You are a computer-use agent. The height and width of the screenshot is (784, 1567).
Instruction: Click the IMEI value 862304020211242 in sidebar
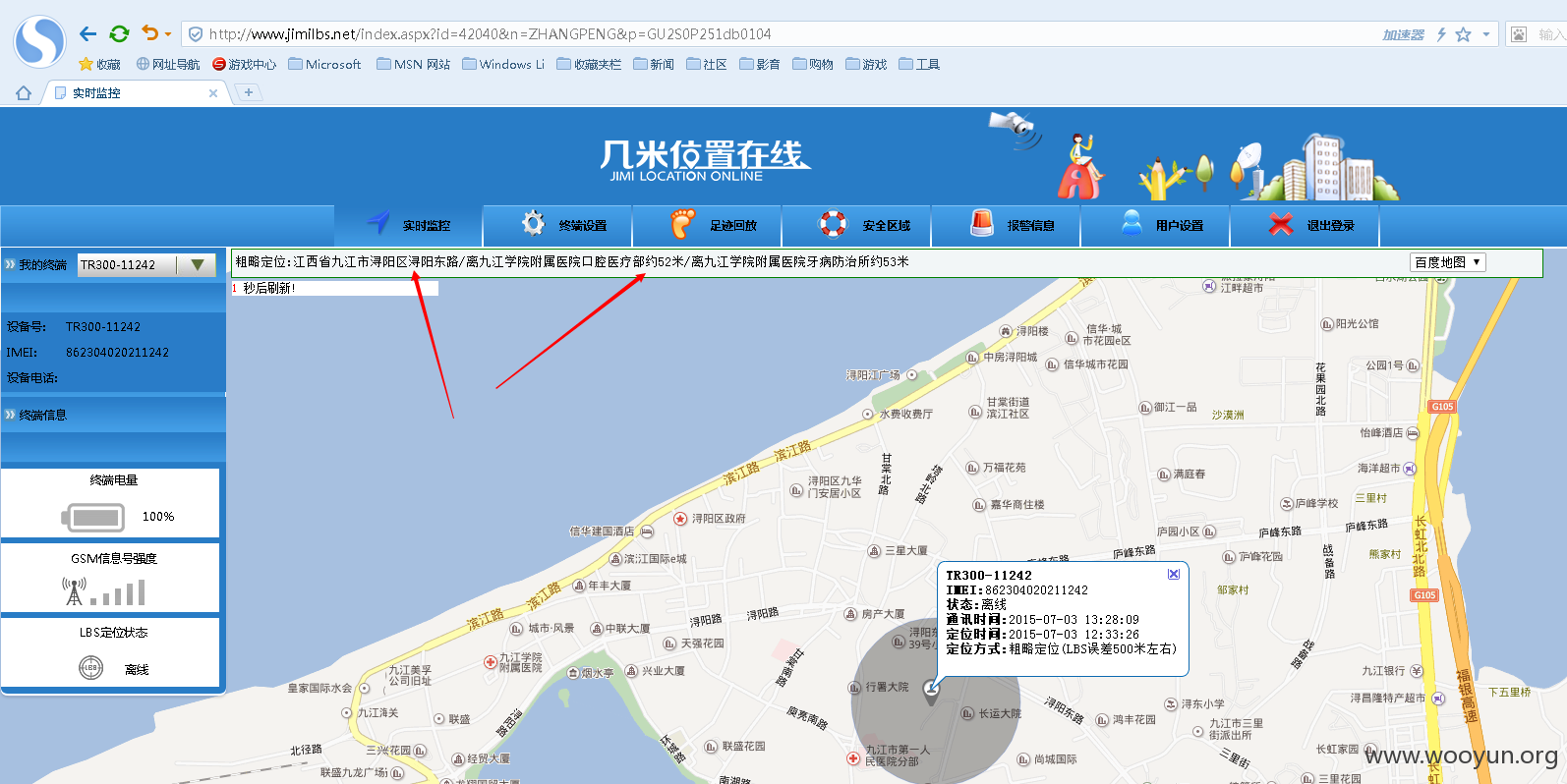[x=117, y=352]
